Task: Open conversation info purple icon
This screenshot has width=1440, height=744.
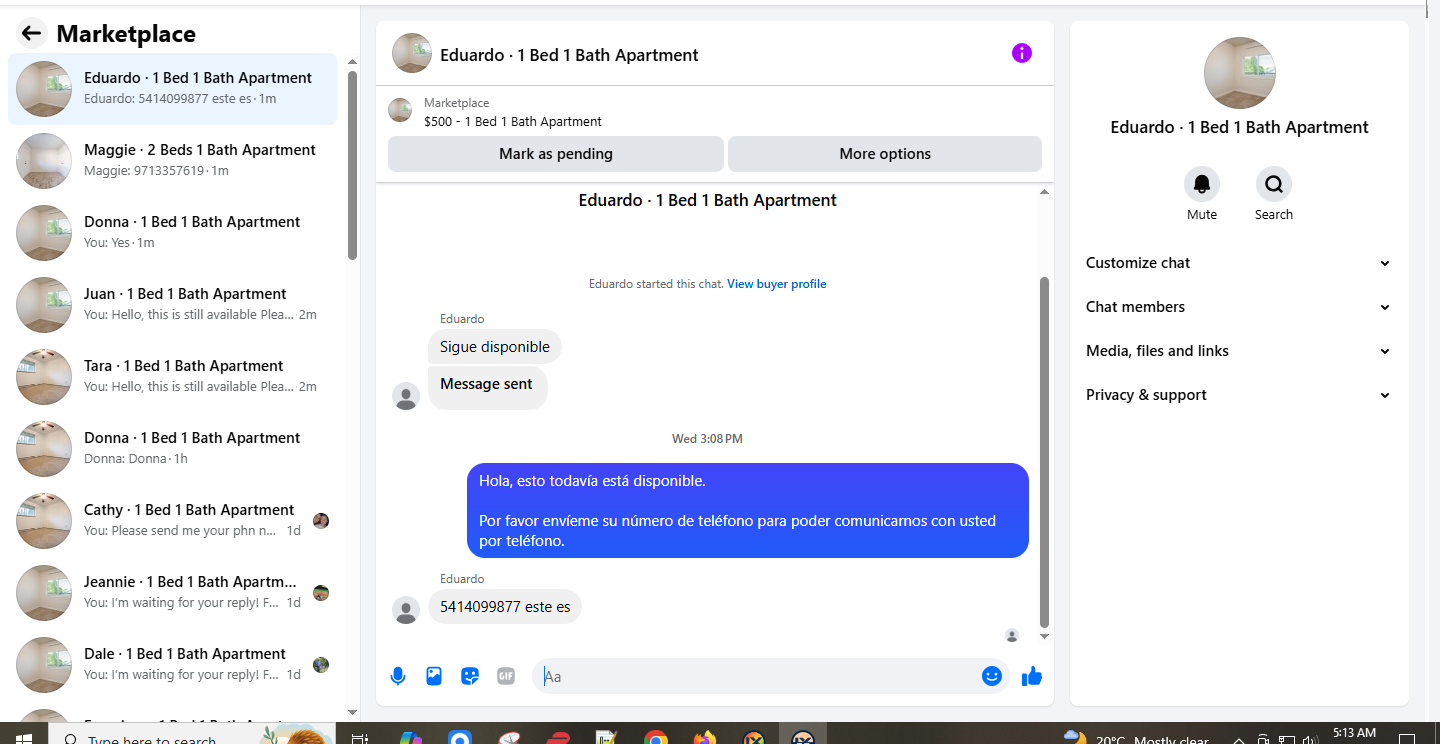Action: coord(1022,53)
